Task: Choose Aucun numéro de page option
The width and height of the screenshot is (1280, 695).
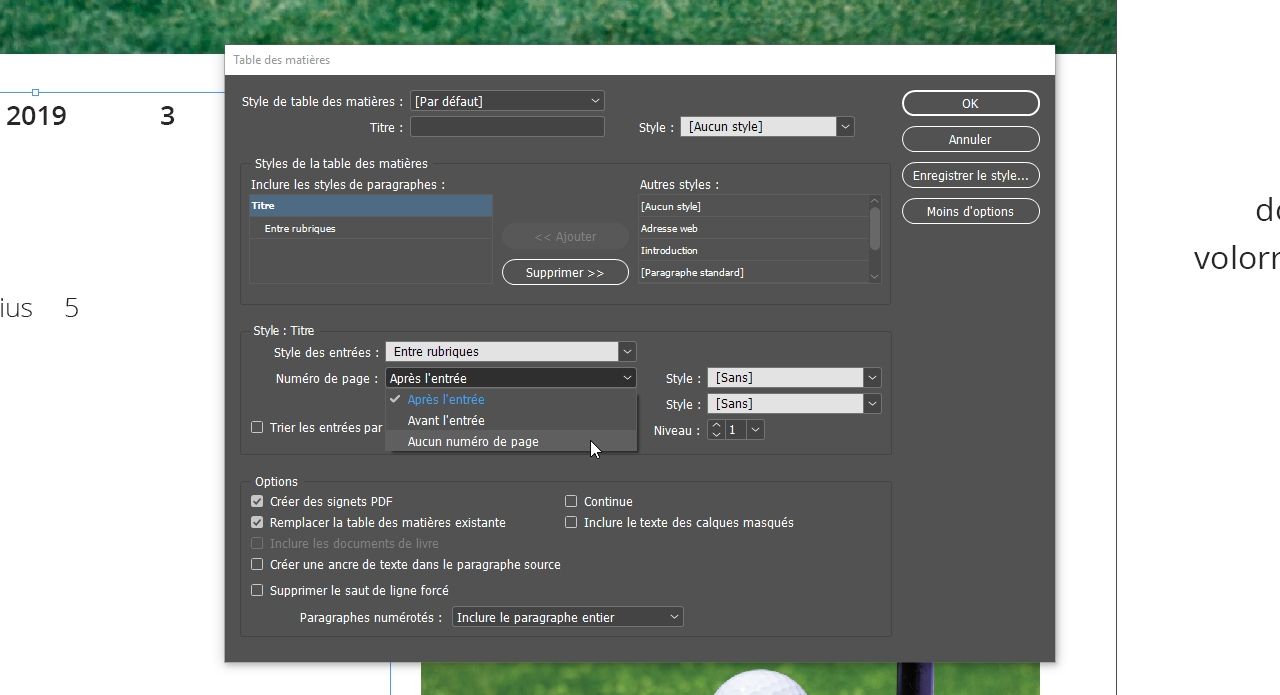Action: tap(511, 441)
